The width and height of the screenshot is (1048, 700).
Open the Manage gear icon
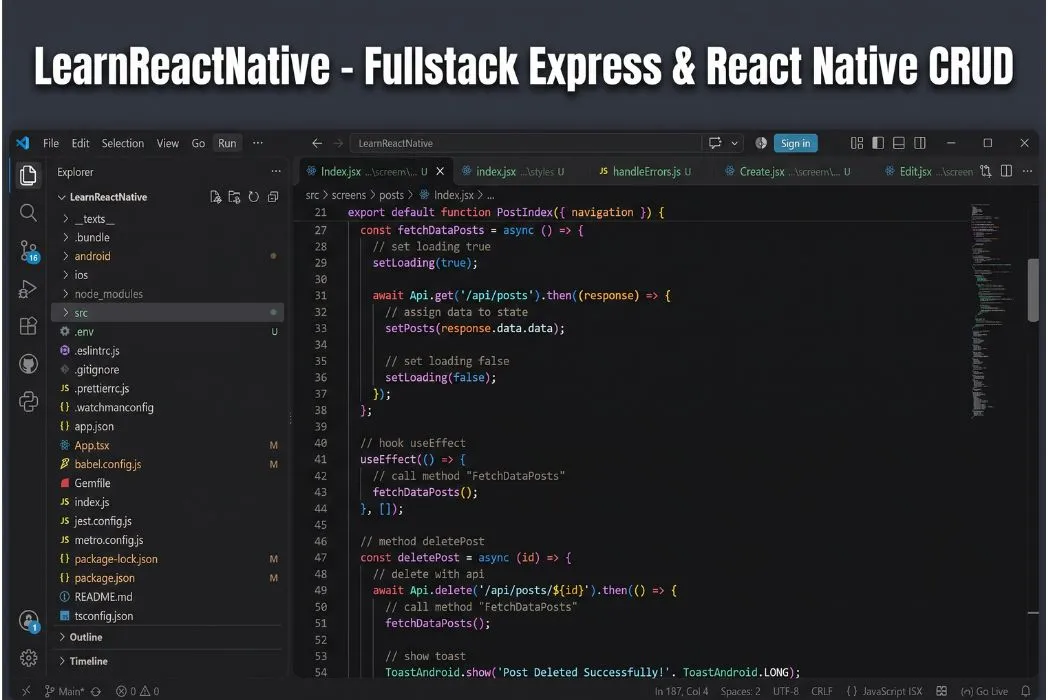click(28, 658)
